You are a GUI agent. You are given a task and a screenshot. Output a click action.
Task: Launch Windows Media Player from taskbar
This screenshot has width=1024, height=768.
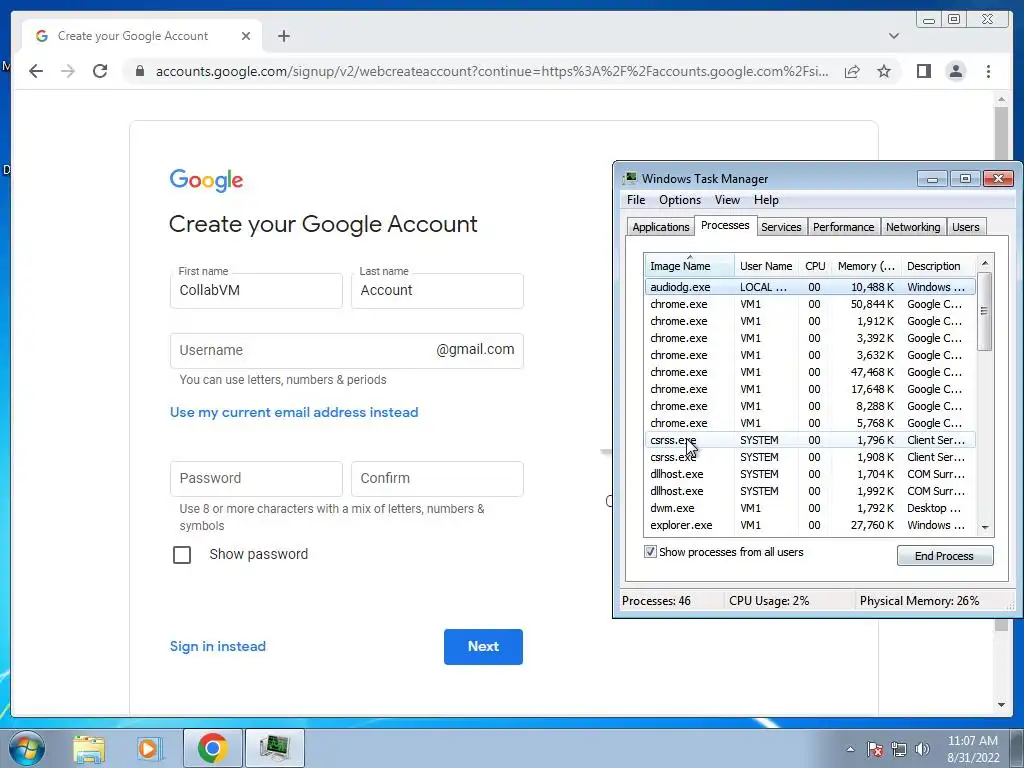(x=150, y=748)
